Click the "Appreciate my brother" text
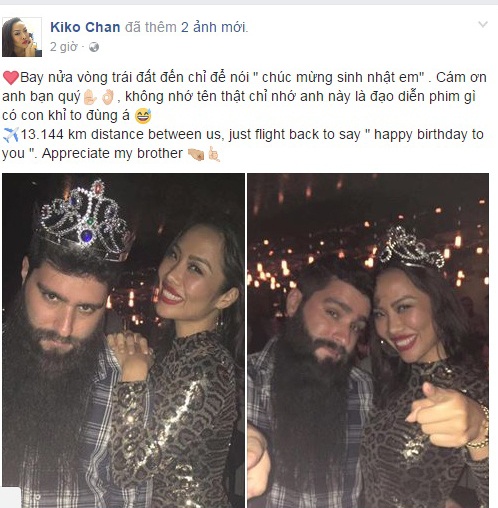 tap(112, 153)
